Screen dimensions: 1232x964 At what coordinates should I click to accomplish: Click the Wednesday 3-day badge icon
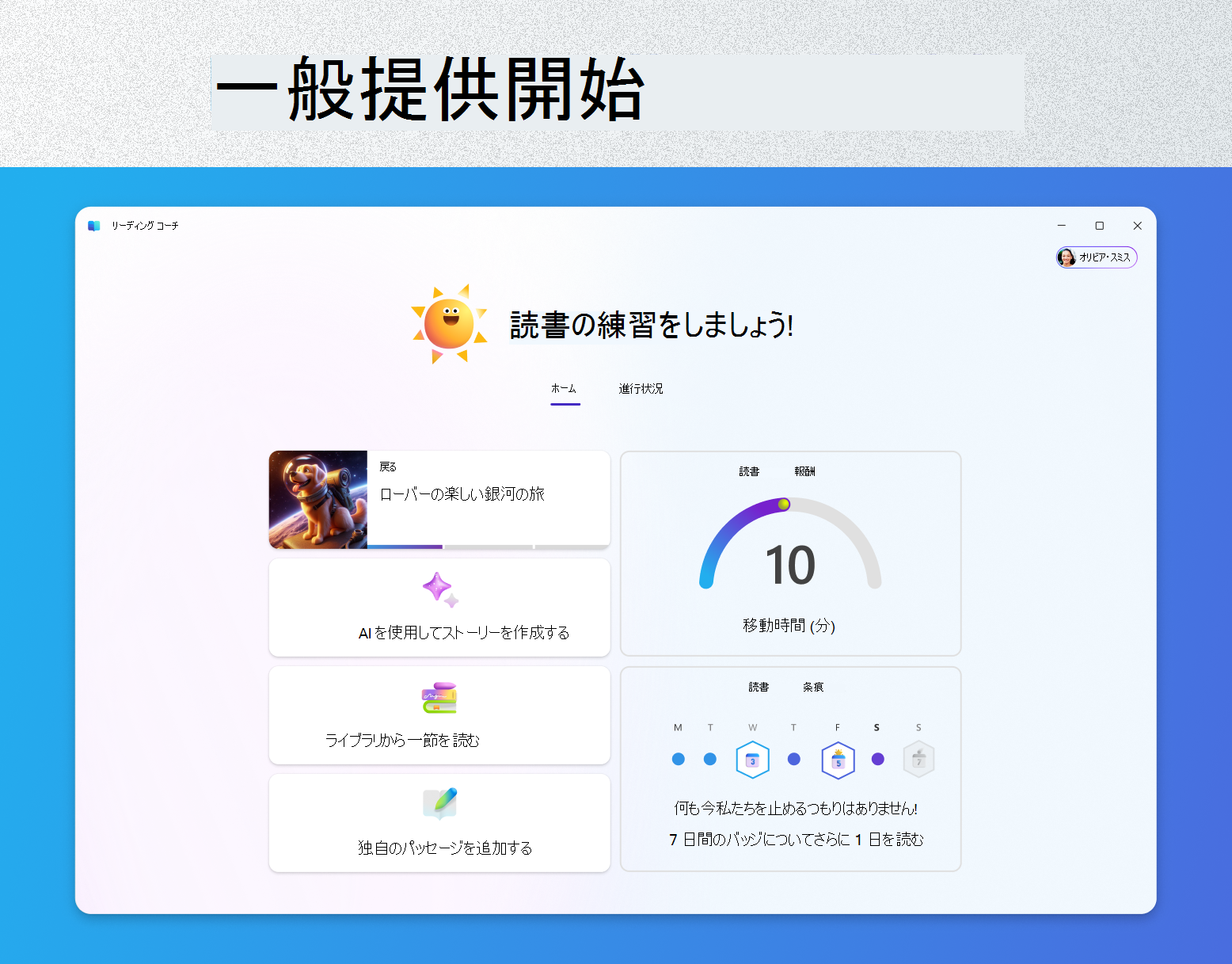[753, 760]
